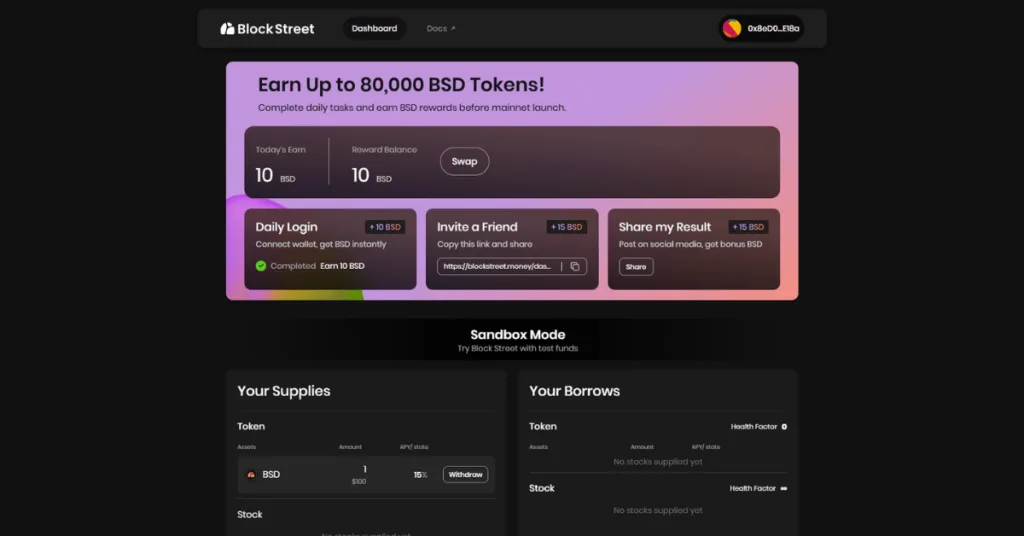Click the Reward Balance label
This screenshot has width=1024, height=536.
(x=384, y=150)
